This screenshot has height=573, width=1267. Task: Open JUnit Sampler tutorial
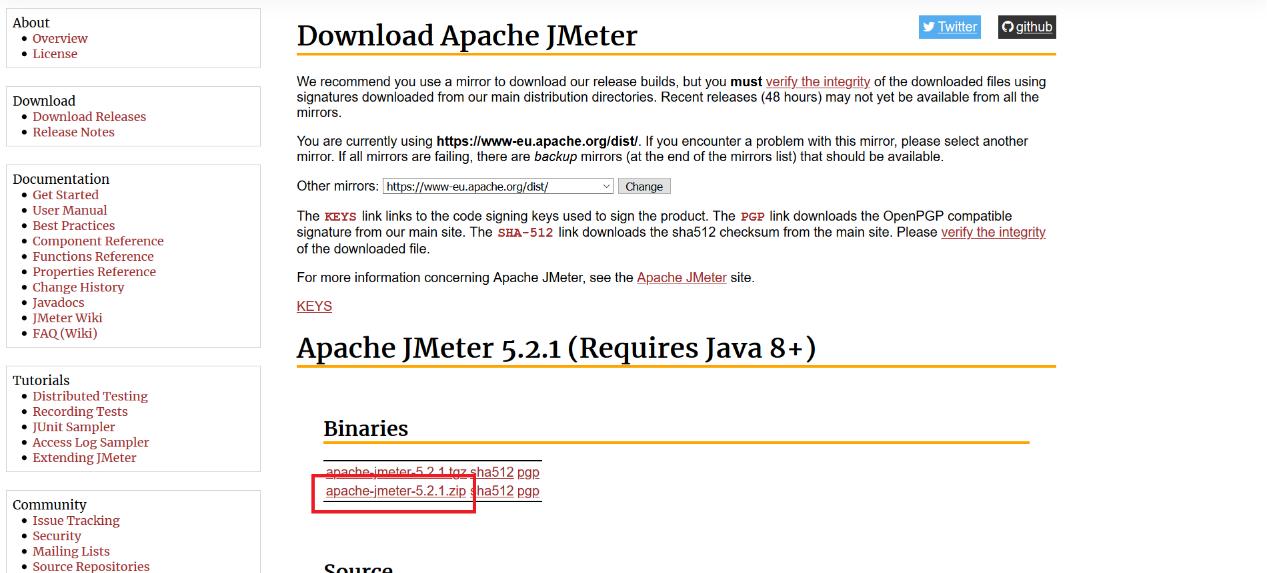tap(74, 427)
